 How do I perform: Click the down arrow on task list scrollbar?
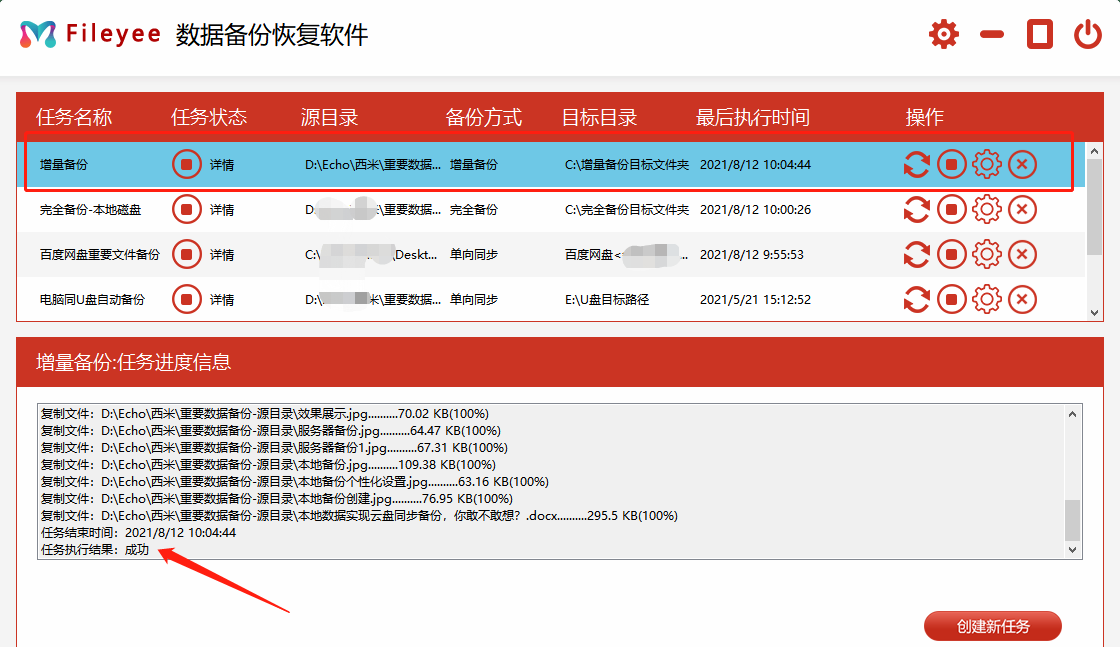tap(1094, 312)
